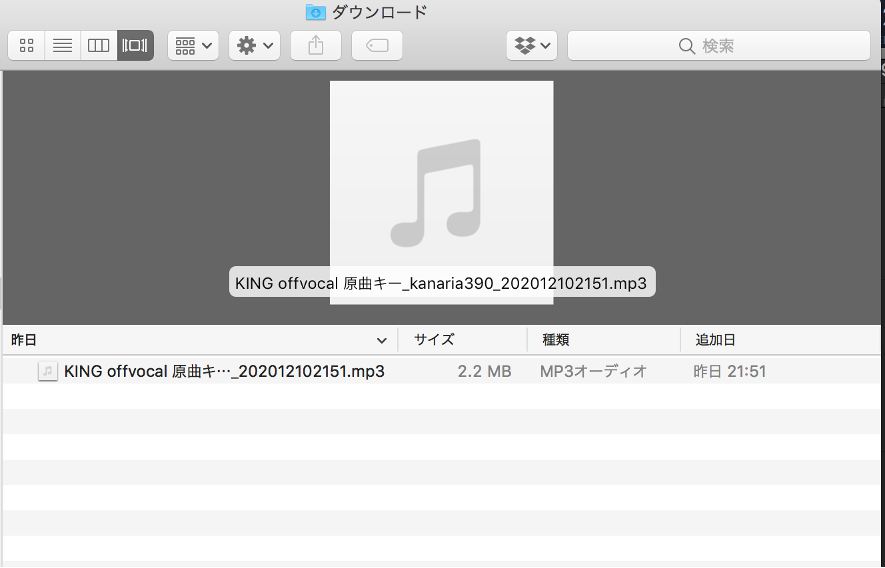Switch to column view
Screen dimensions: 885x568
99,45
